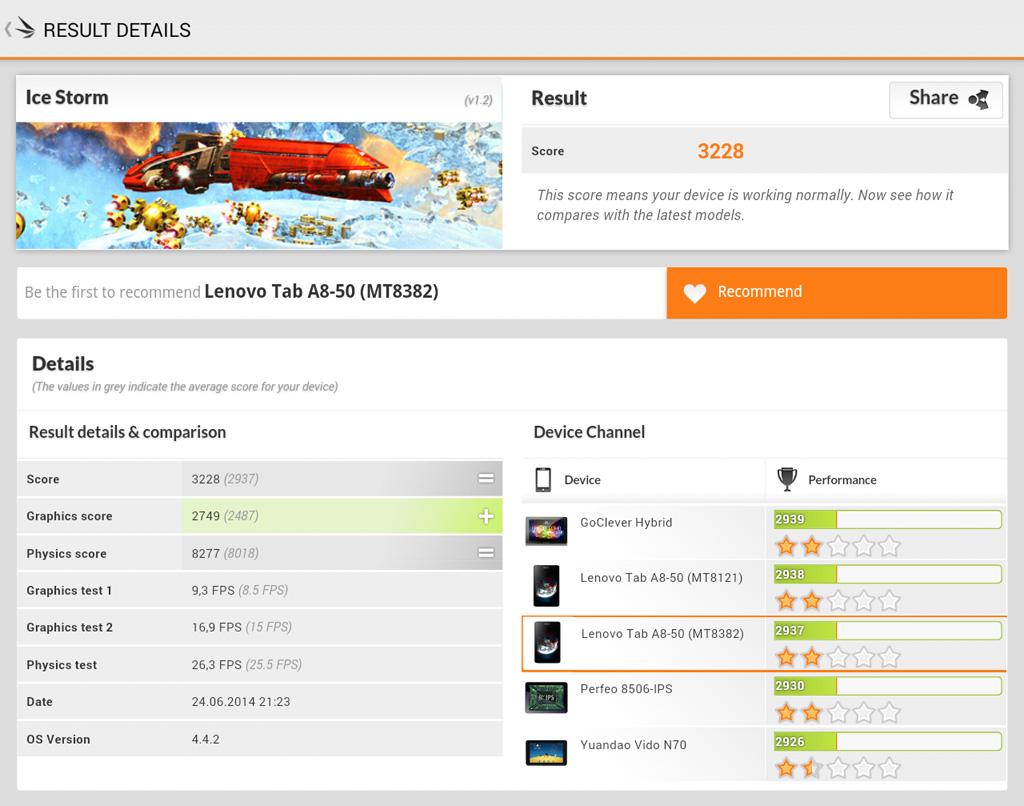Click Perfeo 8506-IPS star rating

(x=838, y=713)
